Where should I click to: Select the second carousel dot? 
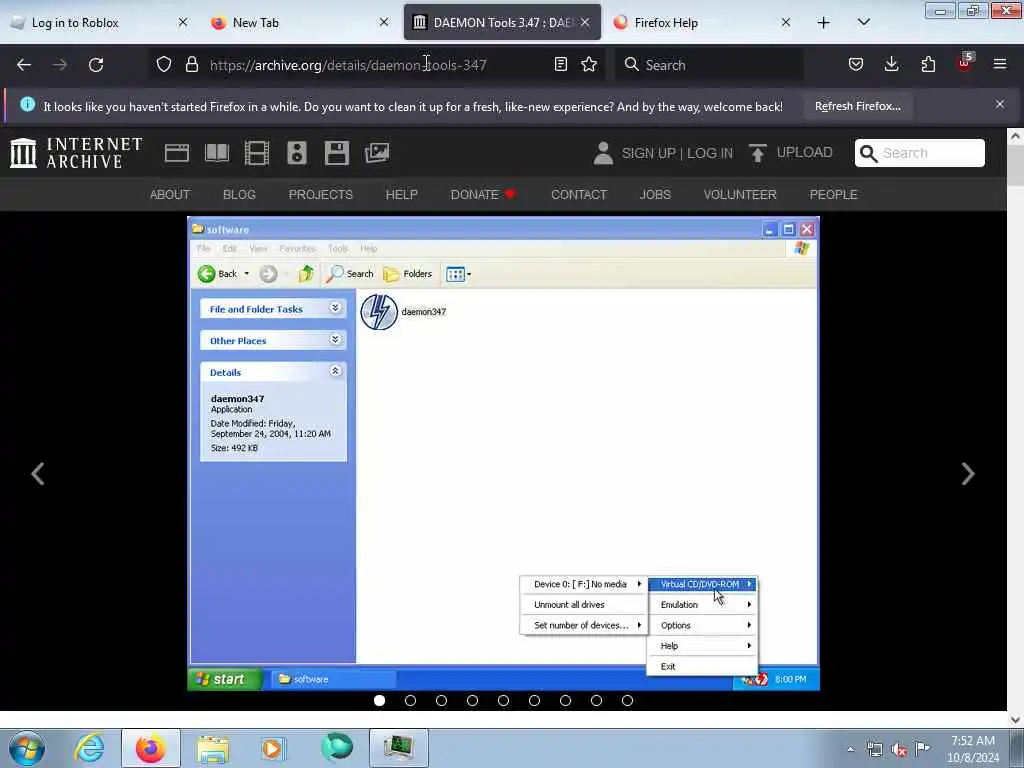(x=410, y=700)
